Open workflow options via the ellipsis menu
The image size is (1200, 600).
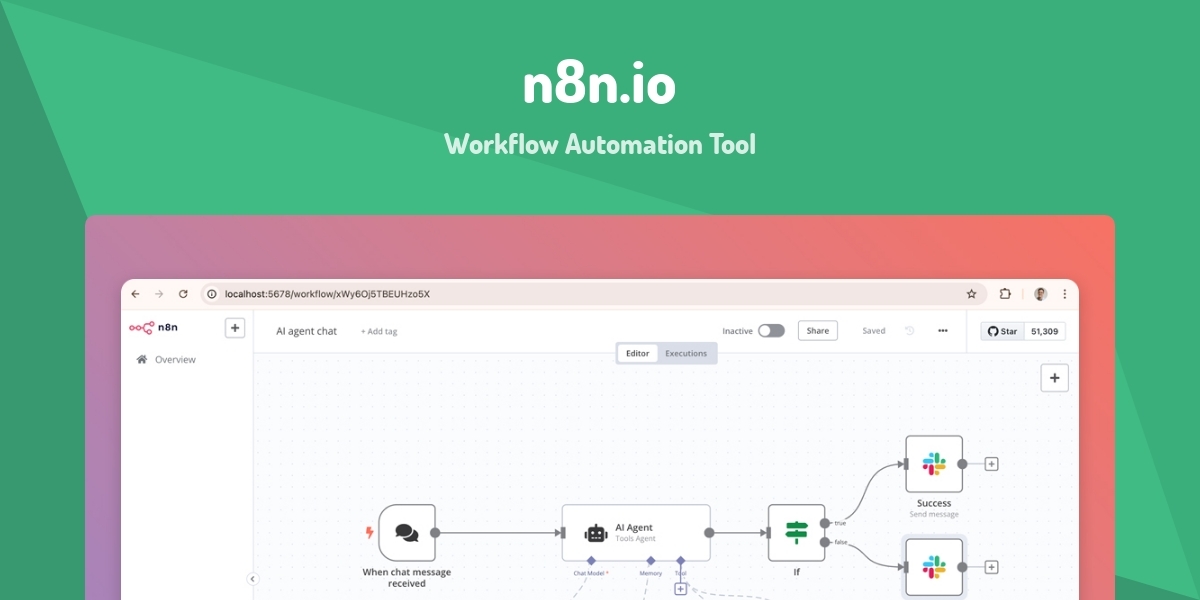941,330
